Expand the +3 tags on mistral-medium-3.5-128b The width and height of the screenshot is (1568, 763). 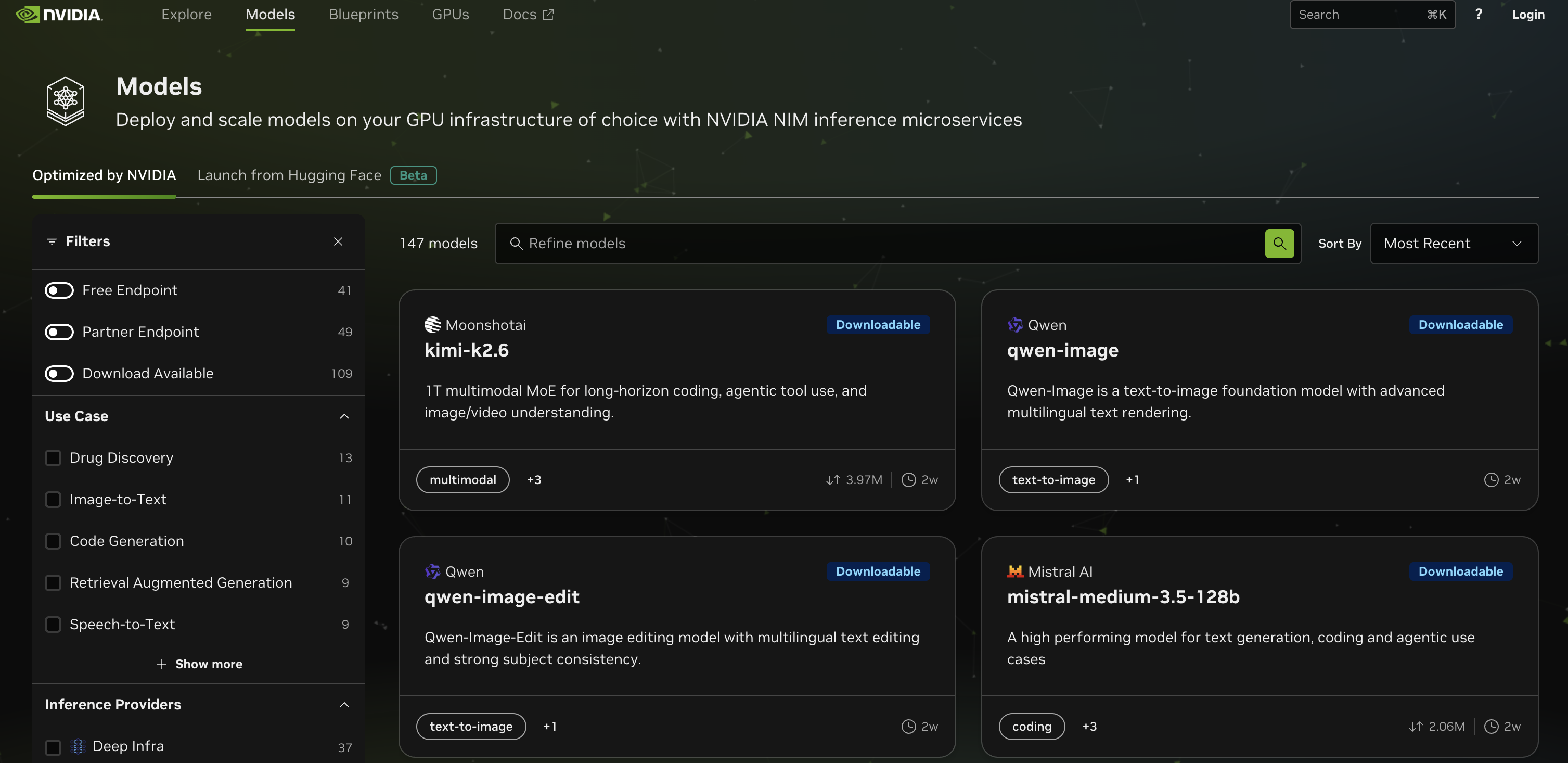(x=1089, y=727)
